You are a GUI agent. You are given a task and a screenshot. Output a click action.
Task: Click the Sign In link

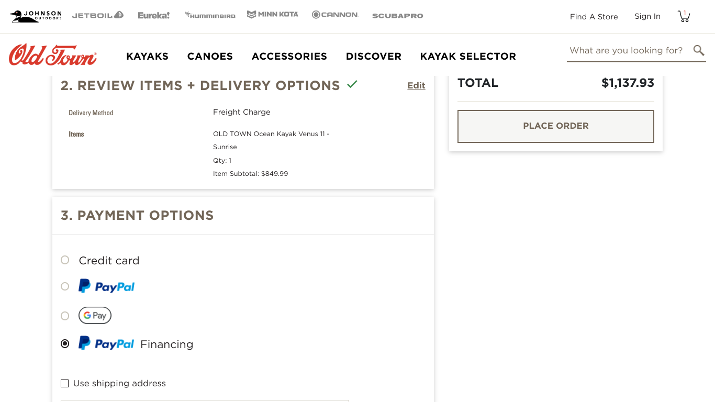point(647,16)
